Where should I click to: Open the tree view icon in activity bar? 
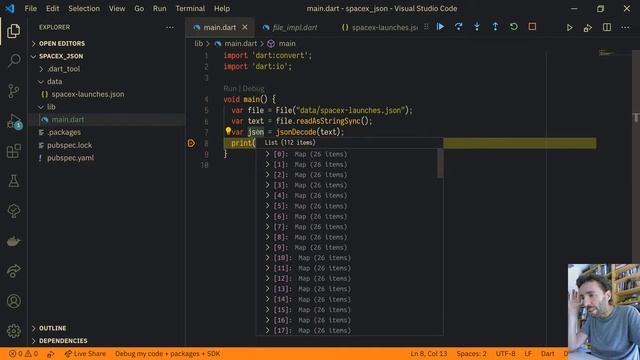(x=13, y=211)
